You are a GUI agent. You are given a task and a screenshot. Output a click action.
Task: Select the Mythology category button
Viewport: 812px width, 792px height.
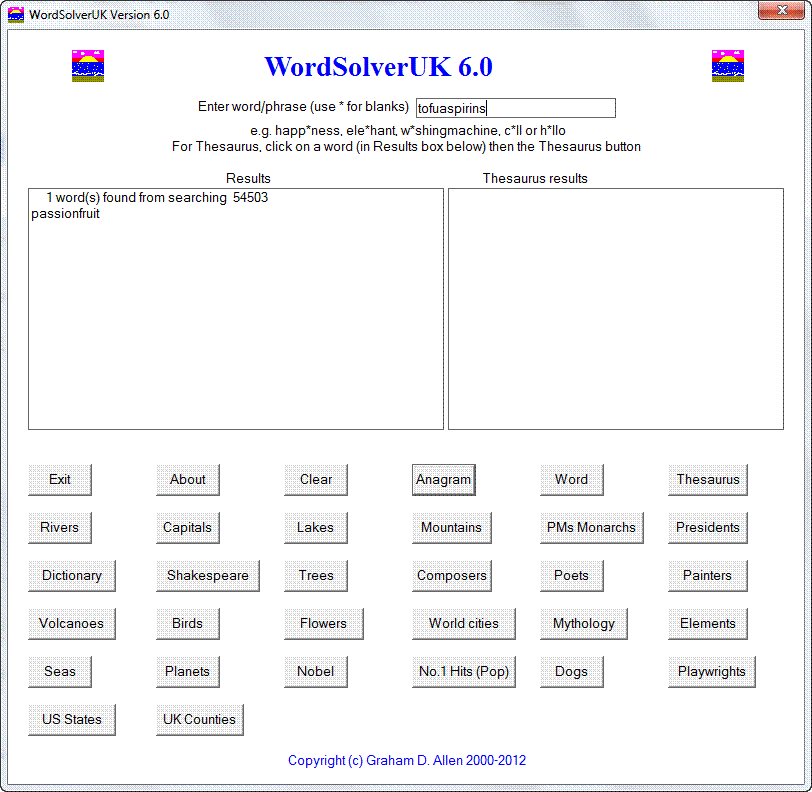click(x=583, y=623)
